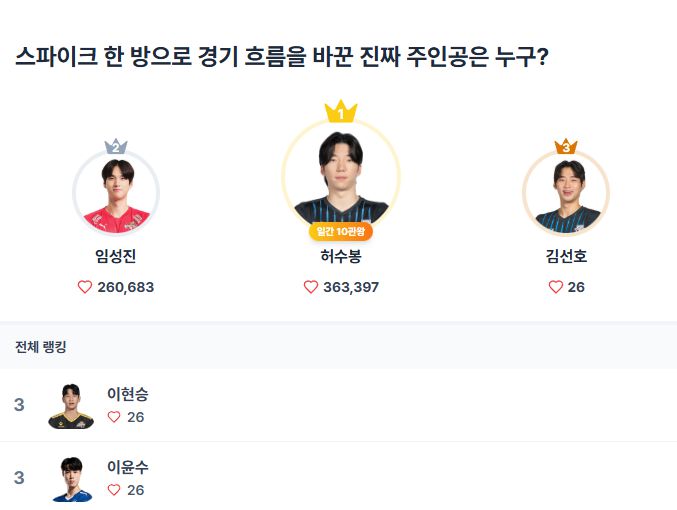Click the heart icon under 임성진
Image resolution: width=677 pixels, height=510 pixels.
(85, 287)
